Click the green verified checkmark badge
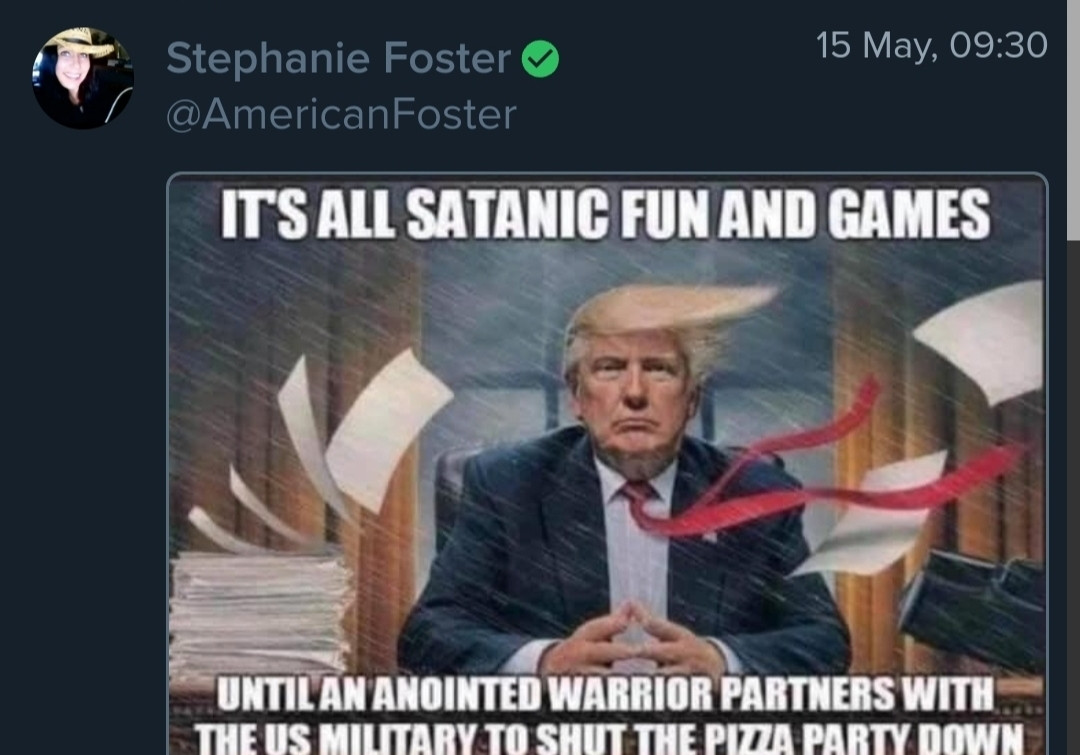The height and width of the screenshot is (755, 1080). click(540, 59)
